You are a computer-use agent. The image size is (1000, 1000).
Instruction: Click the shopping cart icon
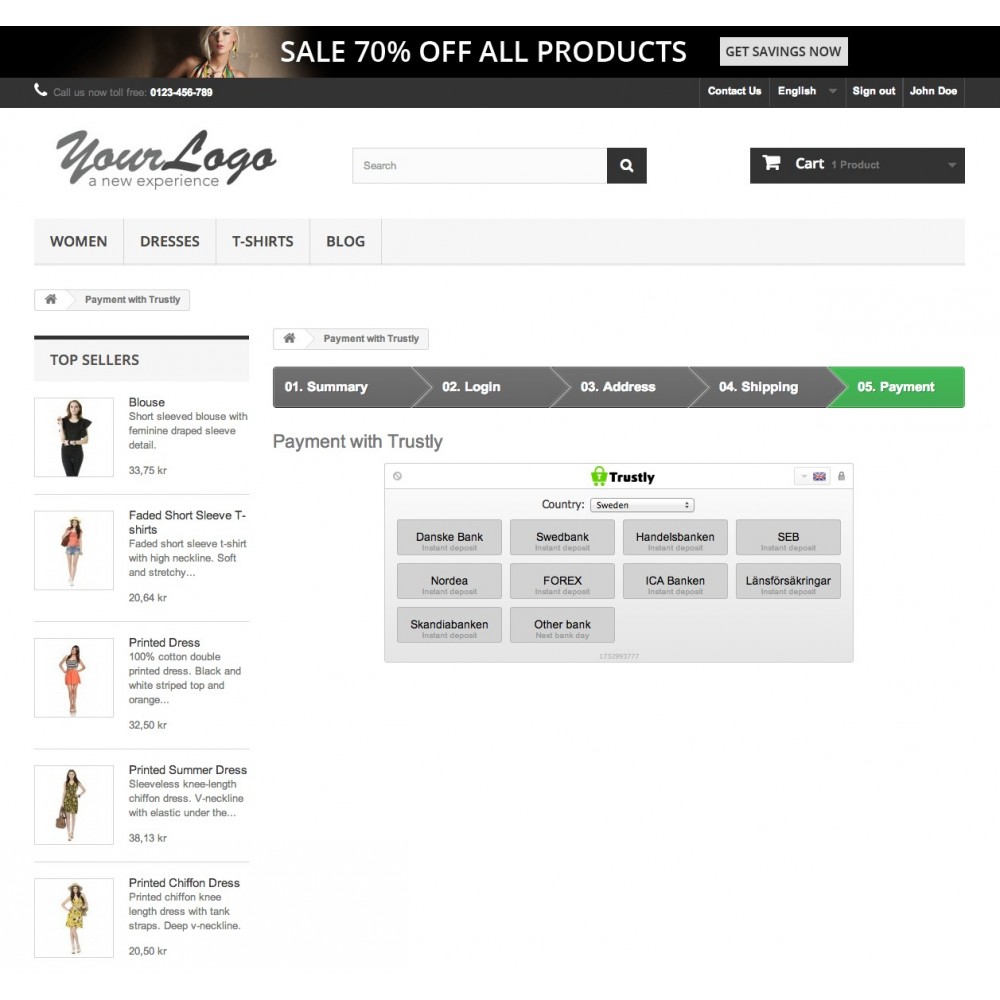tap(772, 163)
